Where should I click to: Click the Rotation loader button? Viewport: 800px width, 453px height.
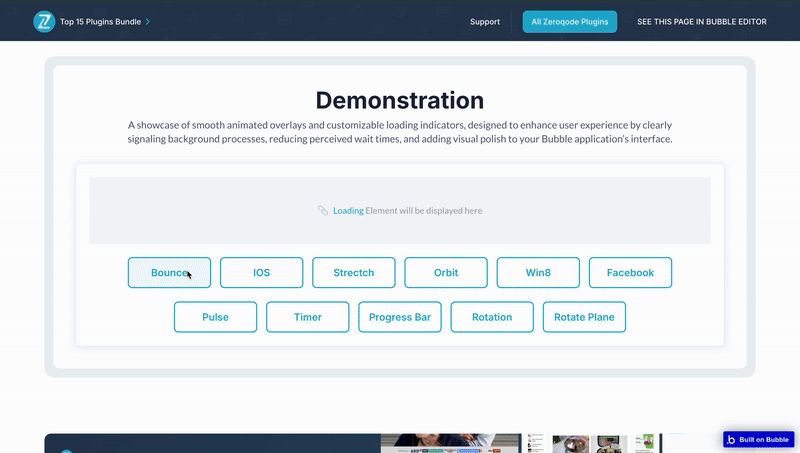[x=492, y=317]
